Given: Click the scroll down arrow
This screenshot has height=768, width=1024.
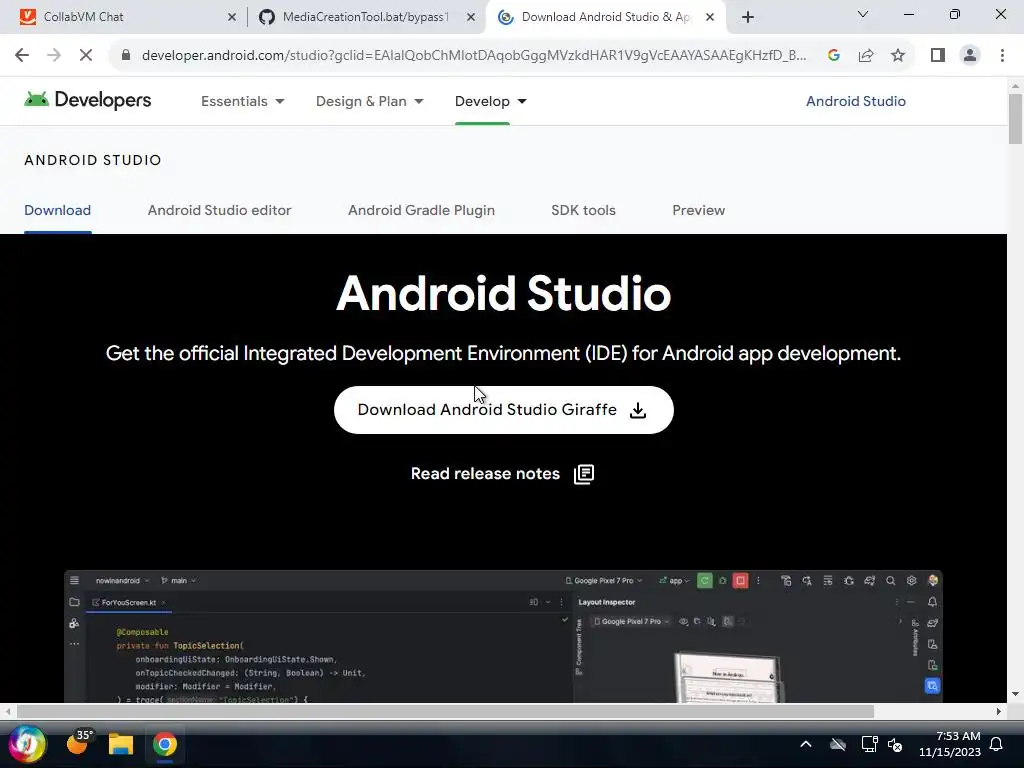Looking at the screenshot, I should (1015, 694).
